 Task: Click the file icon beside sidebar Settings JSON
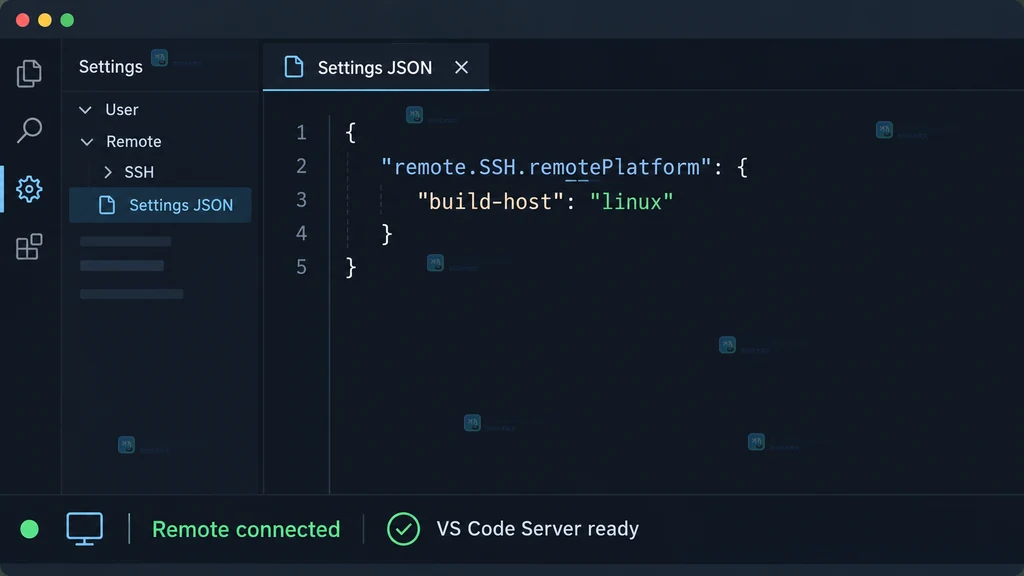pos(106,205)
